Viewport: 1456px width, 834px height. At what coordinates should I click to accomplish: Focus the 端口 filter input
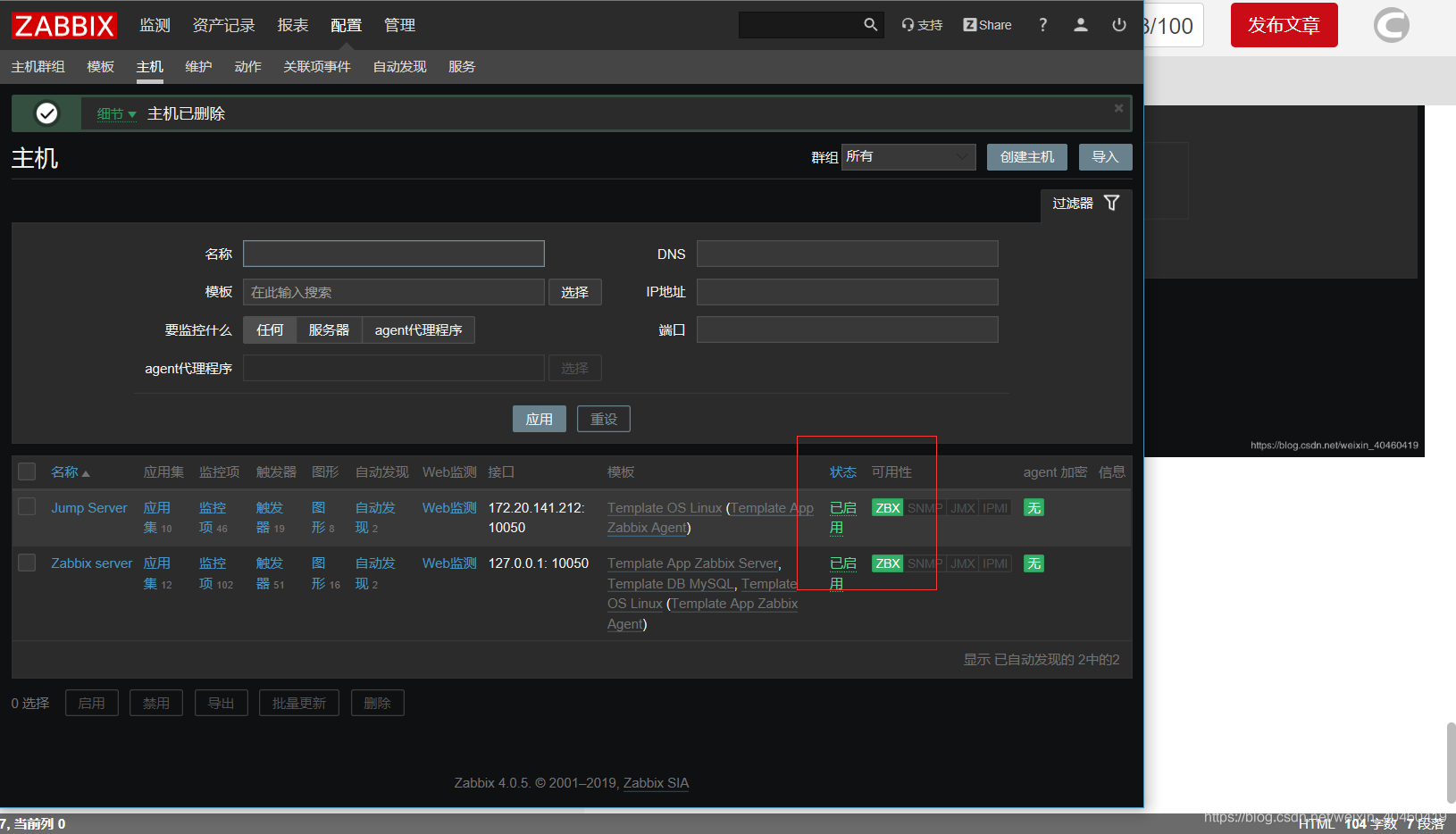(847, 329)
